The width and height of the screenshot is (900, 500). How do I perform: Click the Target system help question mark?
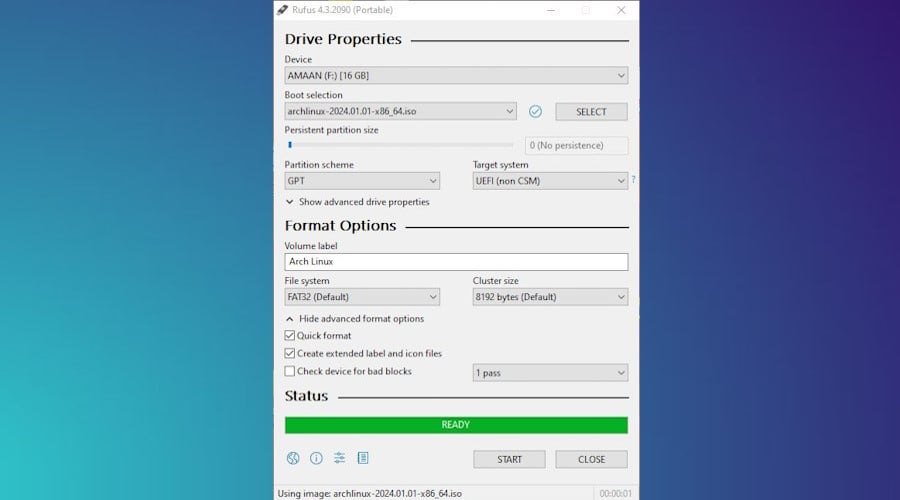coord(633,180)
